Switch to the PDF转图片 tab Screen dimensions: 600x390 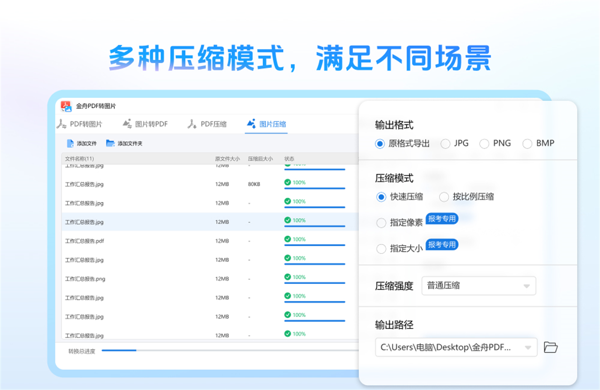point(80,124)
